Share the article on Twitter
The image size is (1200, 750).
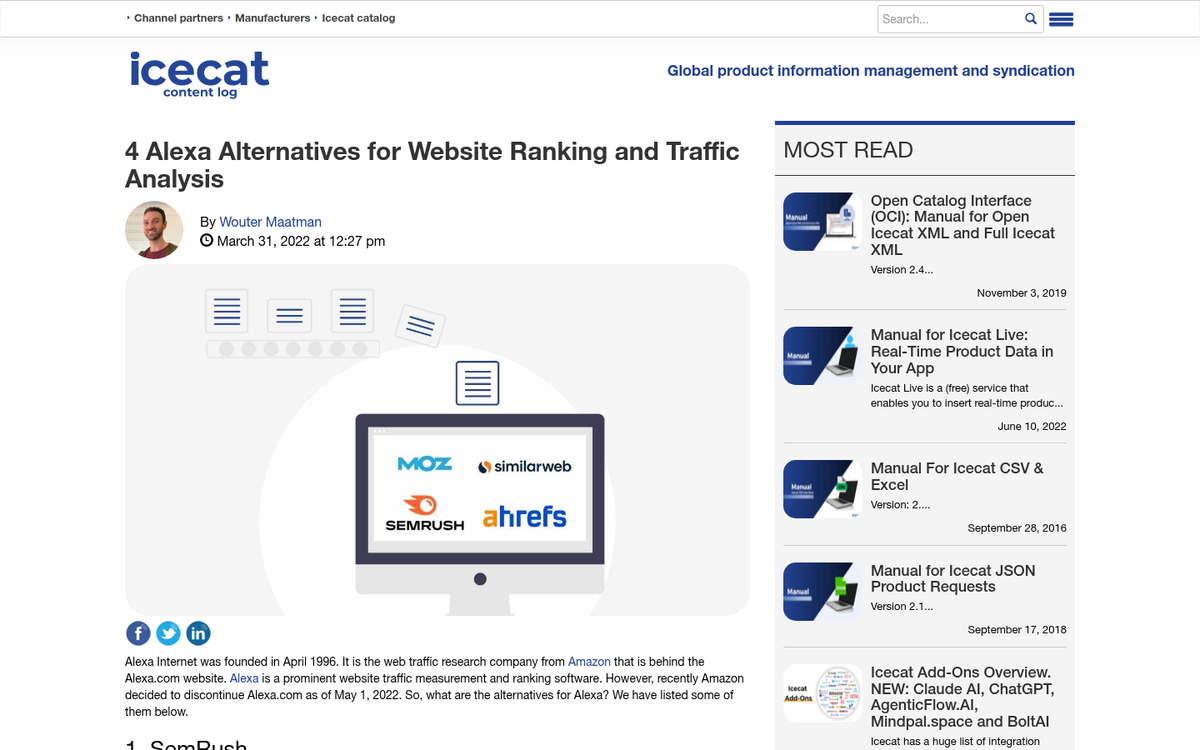[x=168, y=633]
